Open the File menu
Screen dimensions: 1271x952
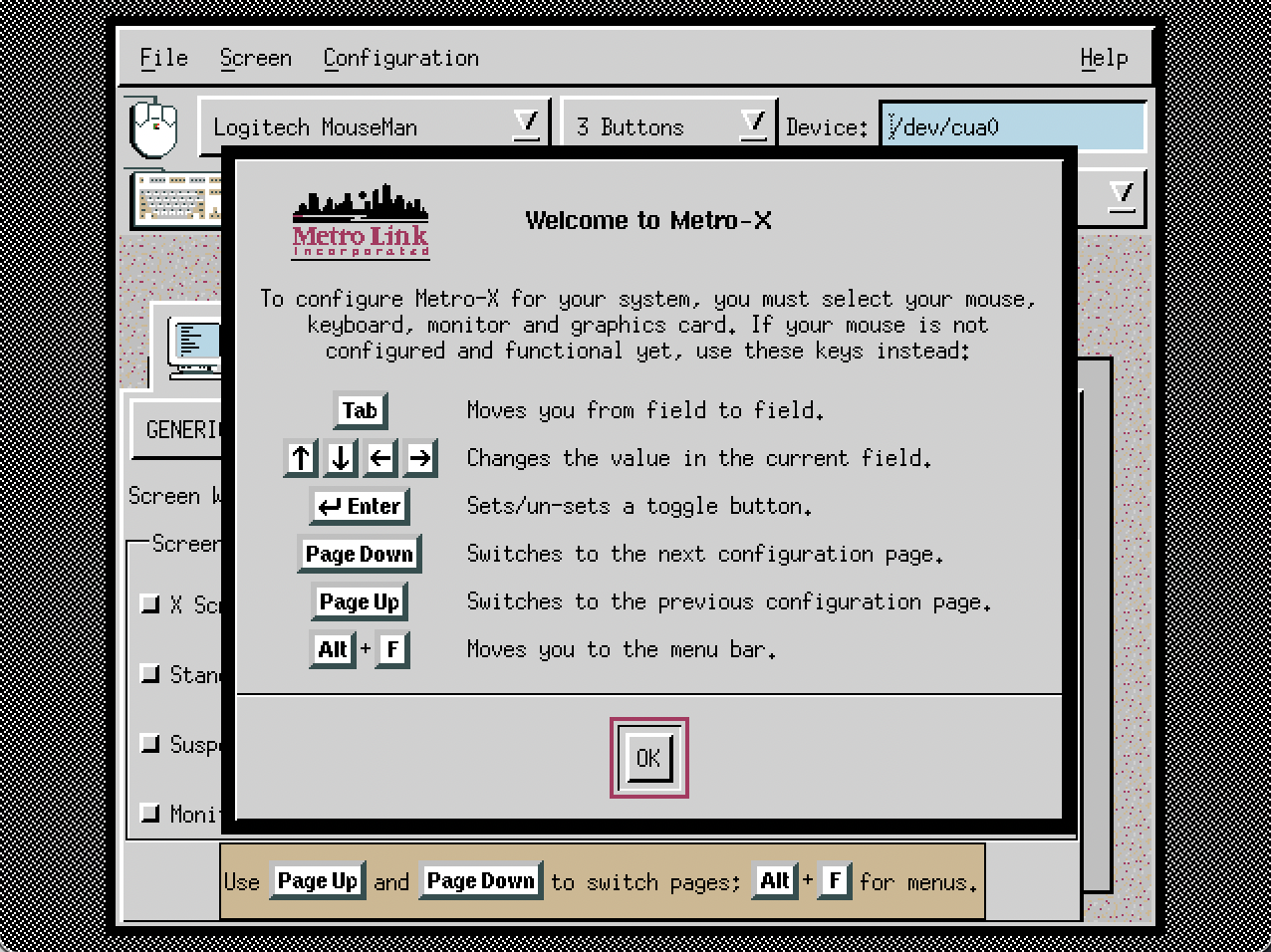pyautogui.click(x=163, y=58)
